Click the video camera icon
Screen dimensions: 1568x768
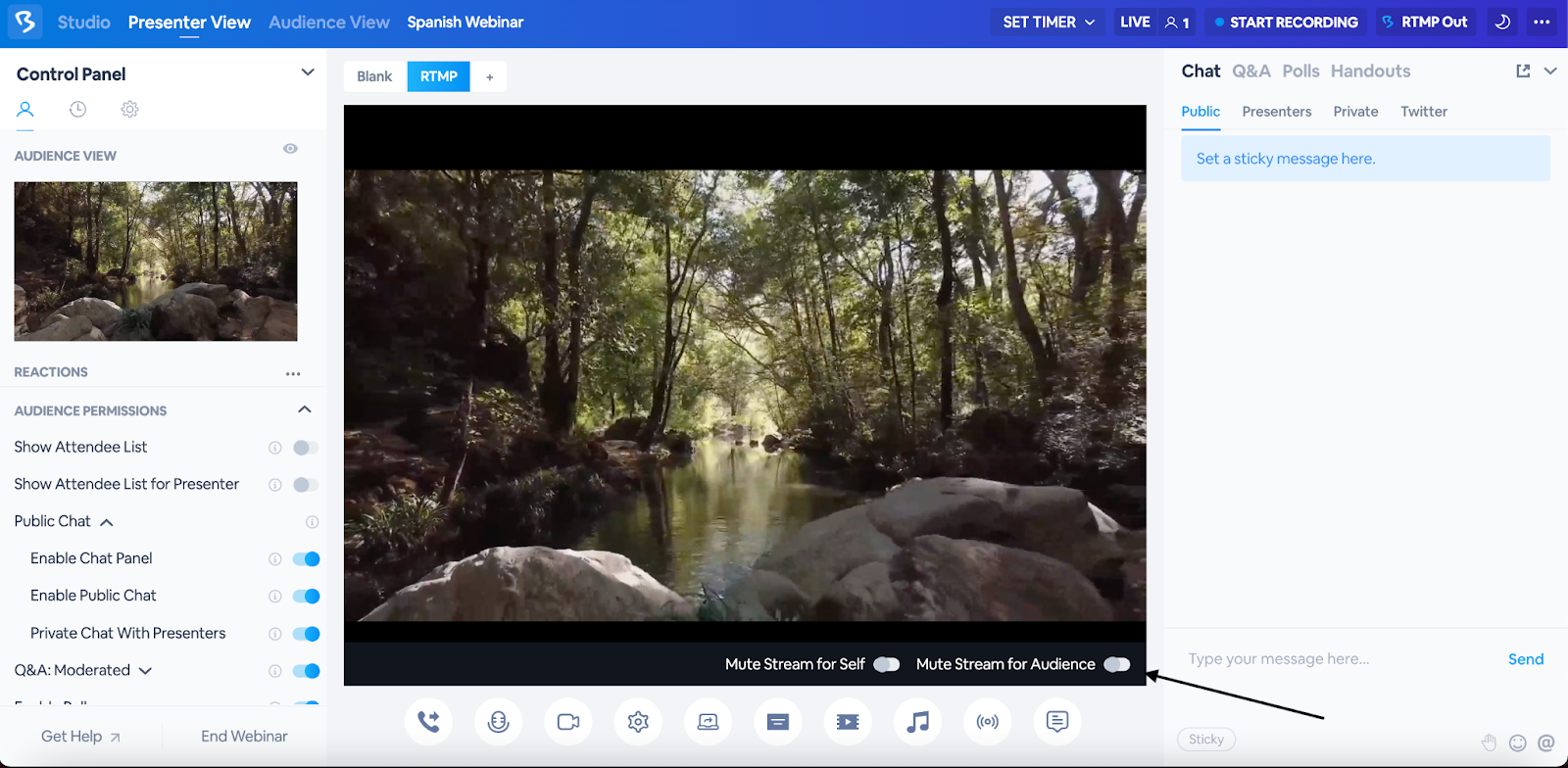568,722
